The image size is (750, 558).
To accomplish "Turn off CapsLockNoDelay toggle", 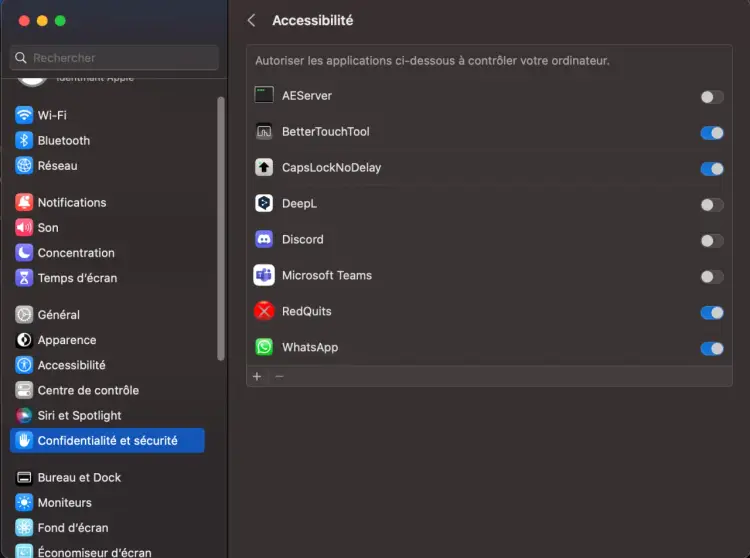I will (712, 169).
